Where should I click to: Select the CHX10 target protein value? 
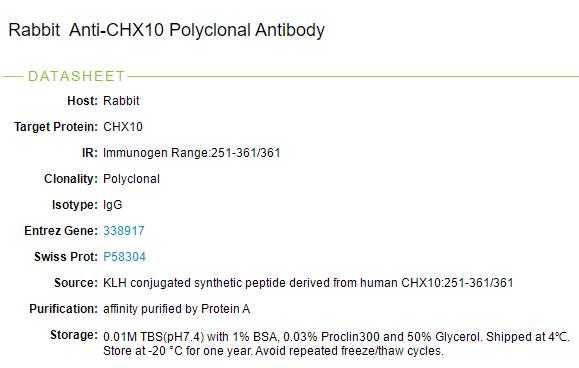[123, 127]
